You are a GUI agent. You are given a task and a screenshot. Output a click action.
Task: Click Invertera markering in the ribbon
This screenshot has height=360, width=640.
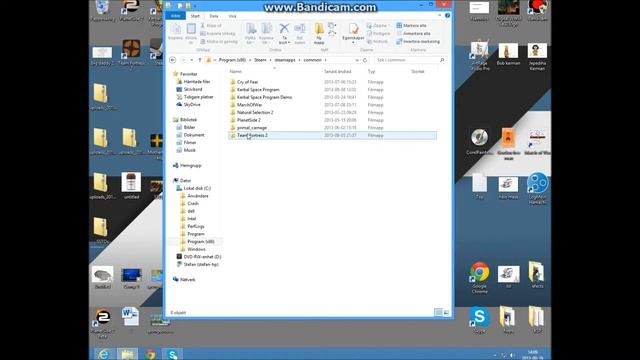click(418, 42)
